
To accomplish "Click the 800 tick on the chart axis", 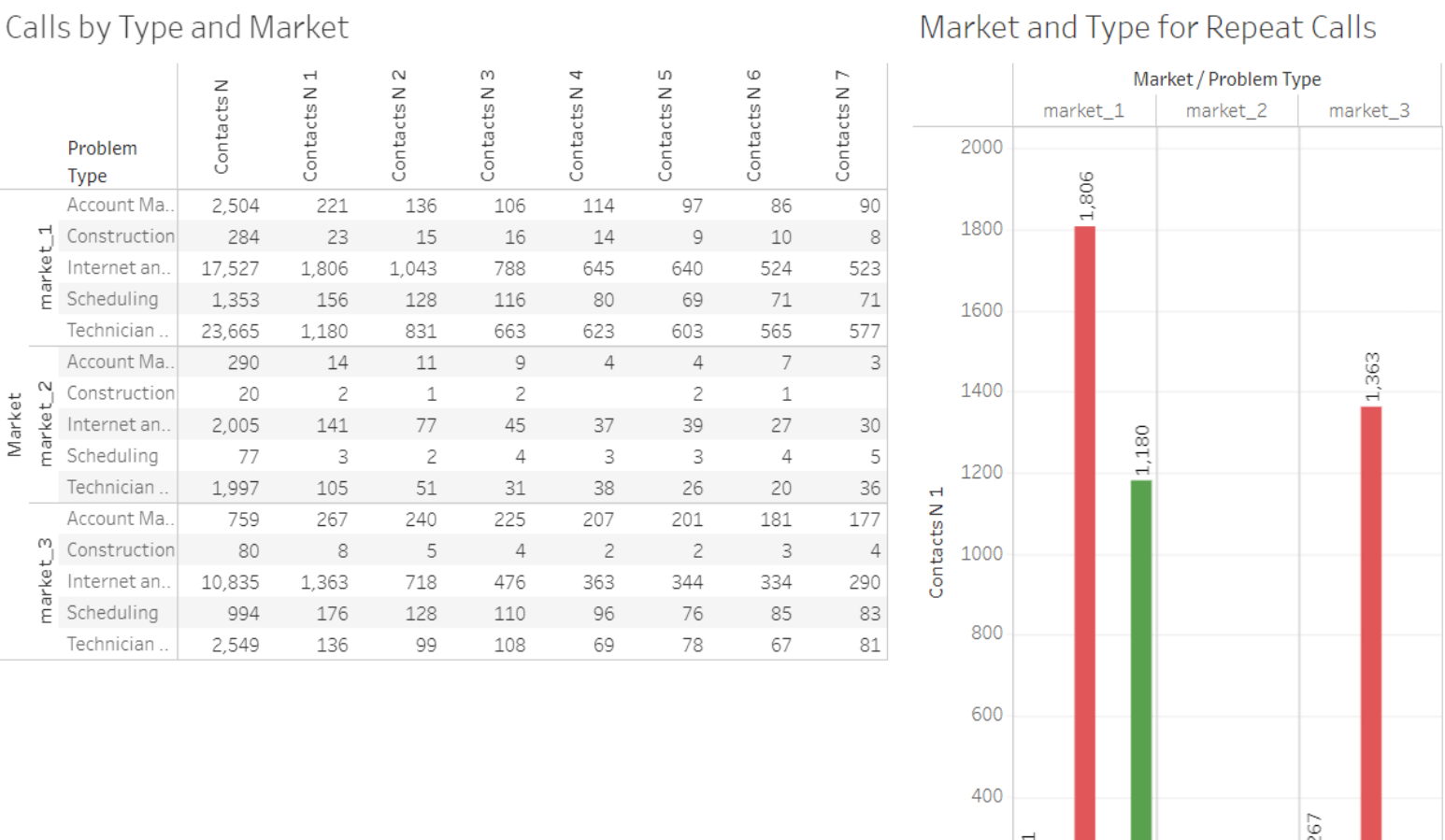I will (986, 633).
